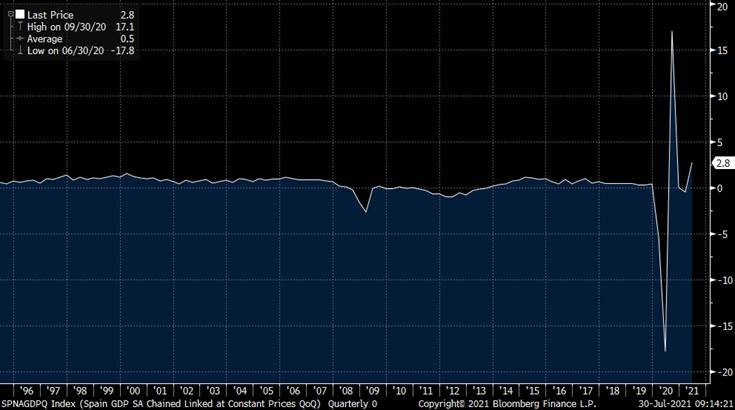Select the Last Price legend entry
735x410 pixels.
(x=48, y=14)
